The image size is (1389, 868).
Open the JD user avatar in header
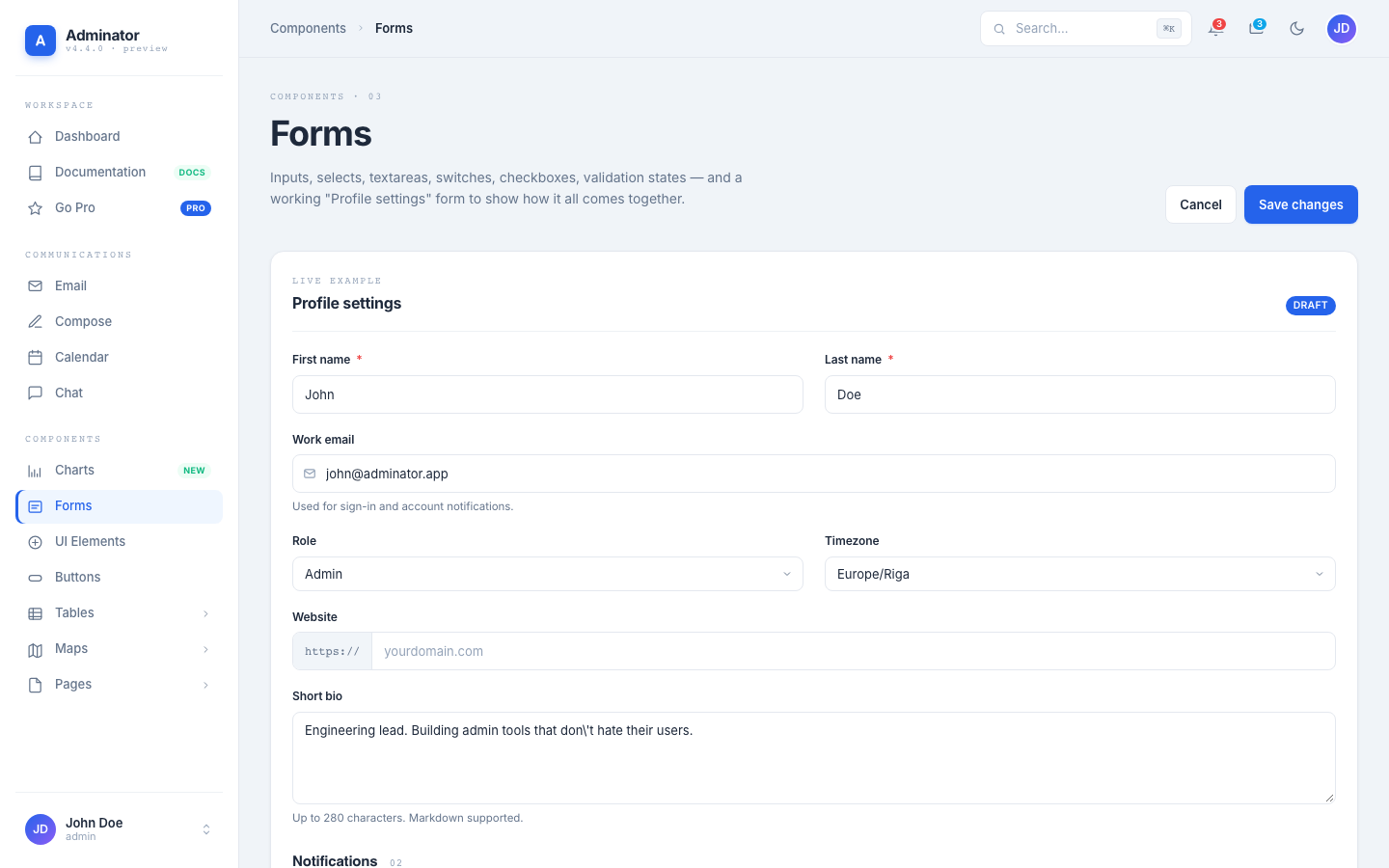[1342, 29]
